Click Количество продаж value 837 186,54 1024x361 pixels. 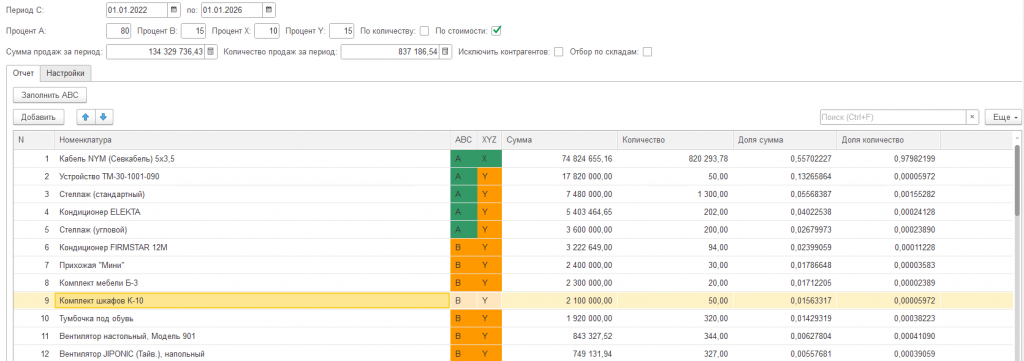391,52
